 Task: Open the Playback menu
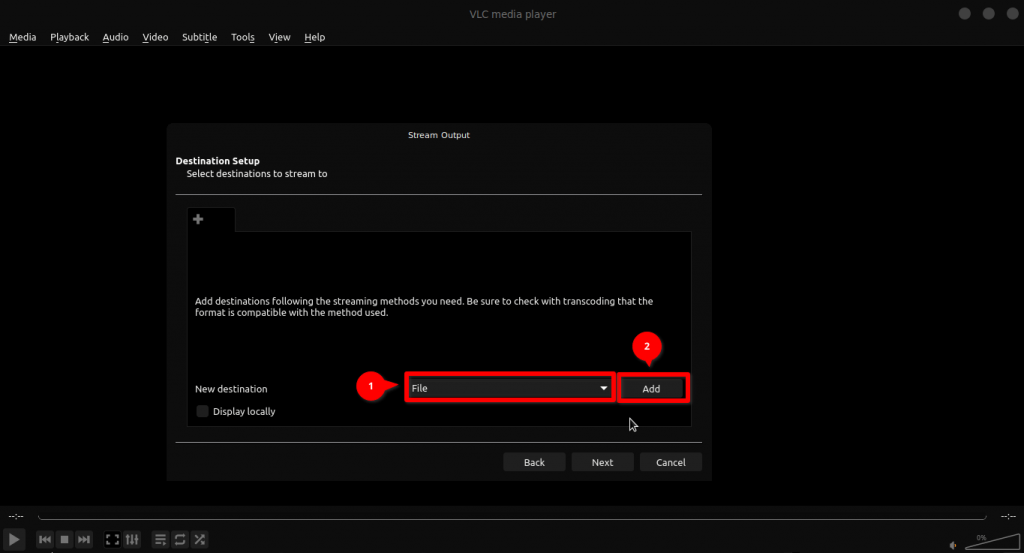click(x=69, y=37)
